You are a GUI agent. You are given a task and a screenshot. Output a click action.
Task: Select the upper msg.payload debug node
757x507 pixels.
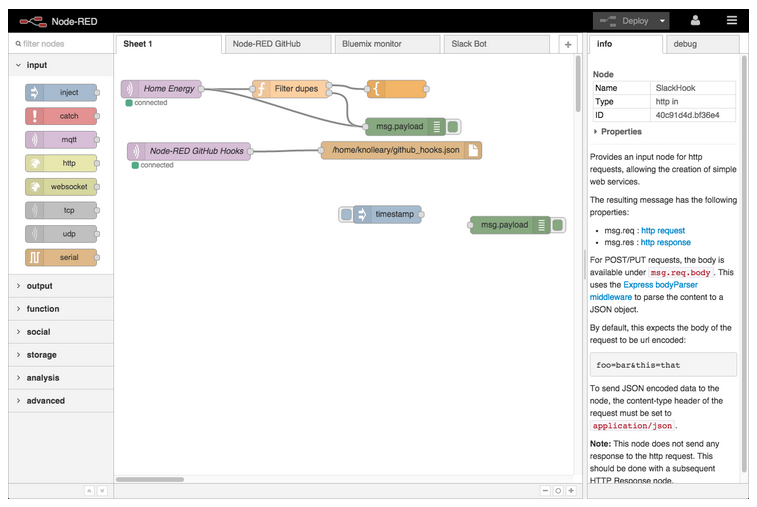pyautogui.click(x=405, y=127)
